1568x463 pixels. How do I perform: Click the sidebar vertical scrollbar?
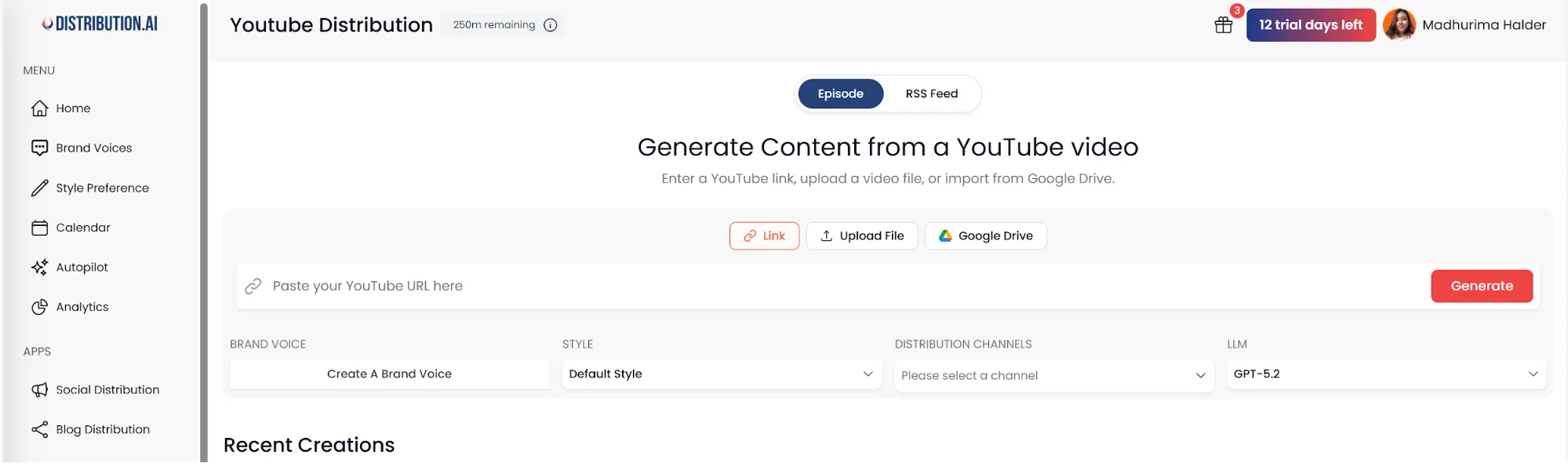[204, 232]
